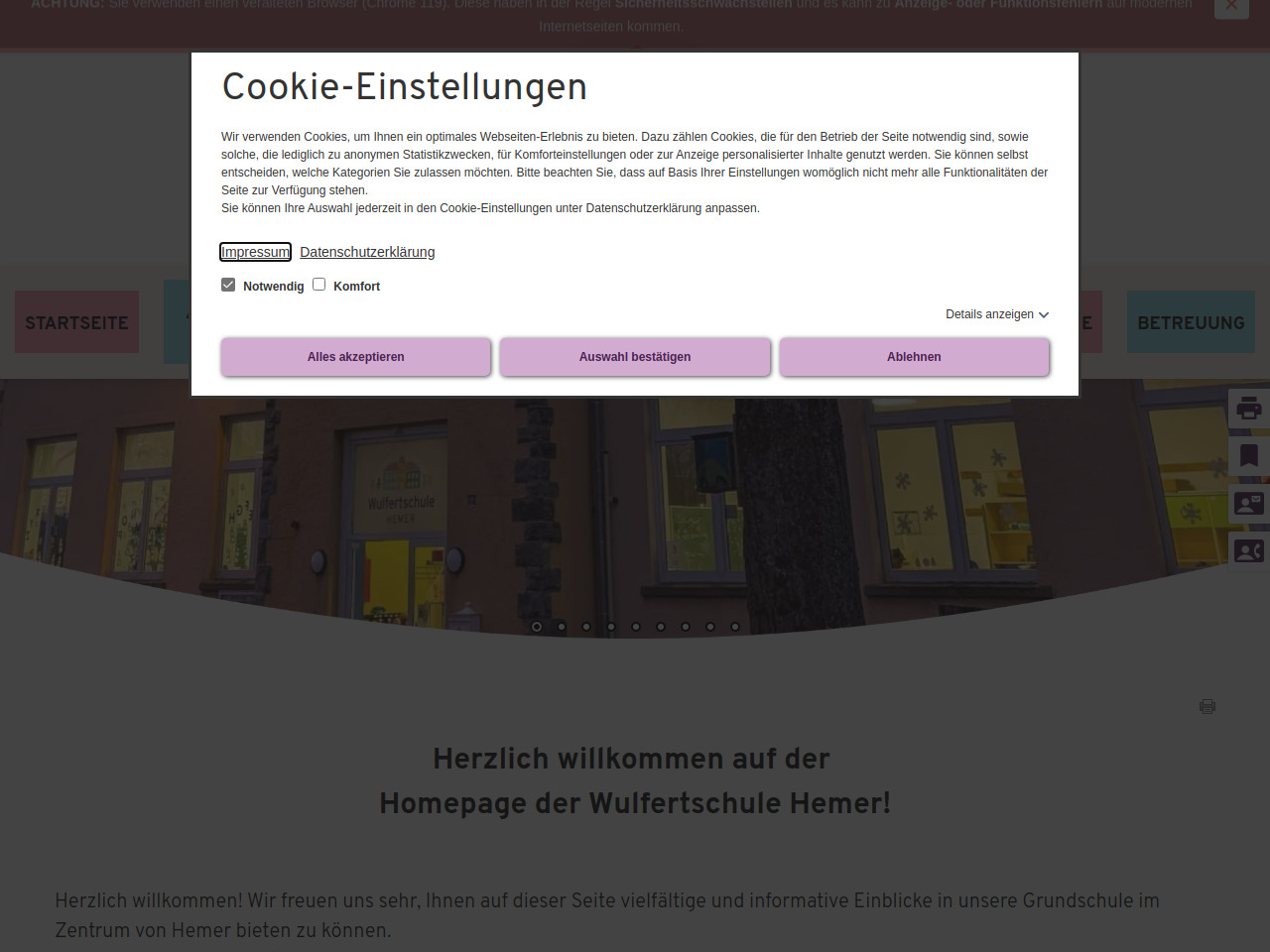Image resolution: width=1270 pixels, height=952 pixels.
Task: Open the STARTSEITE menu item
Action: coord(76,322)
